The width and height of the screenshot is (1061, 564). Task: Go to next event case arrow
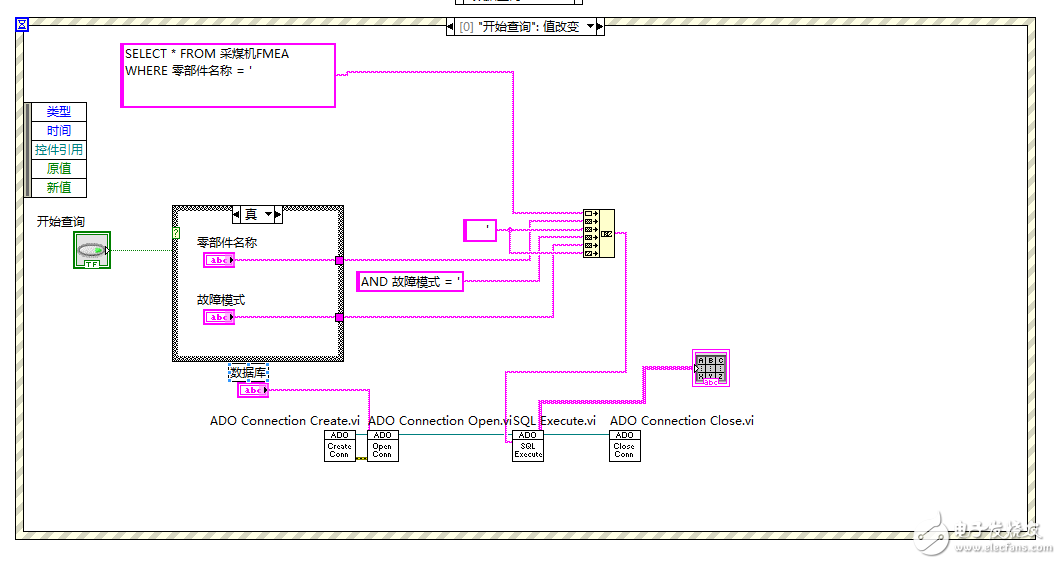[600, 26]
